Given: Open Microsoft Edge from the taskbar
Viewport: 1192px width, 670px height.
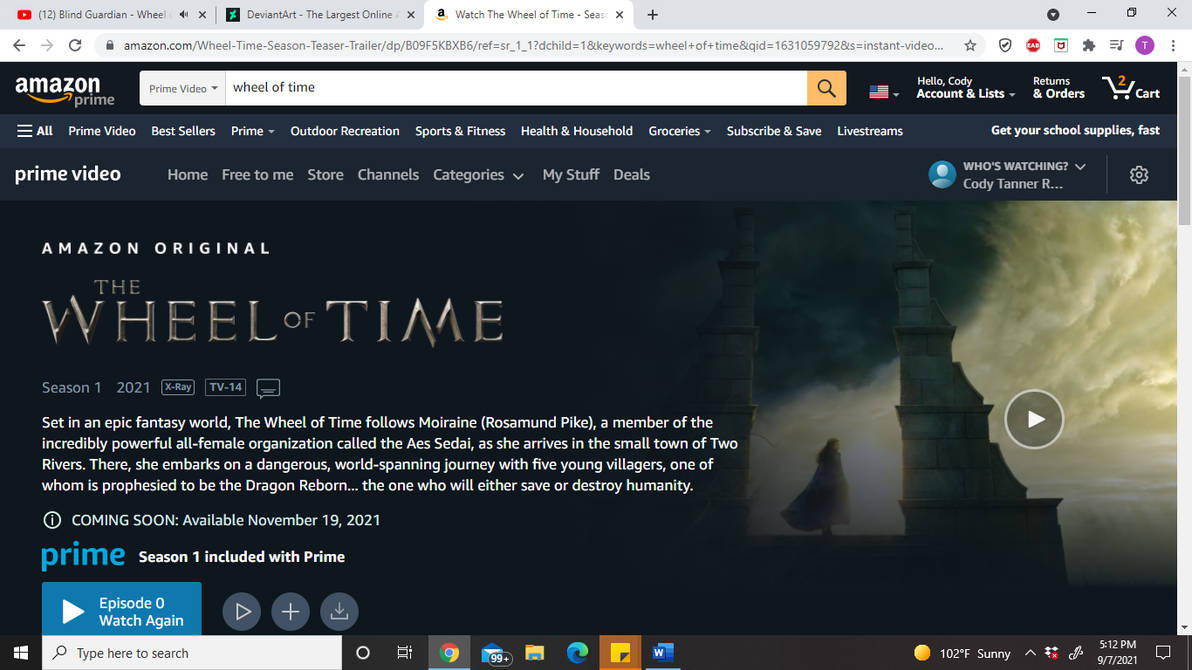Looking at the screenshot, I should tap(577, 653).
